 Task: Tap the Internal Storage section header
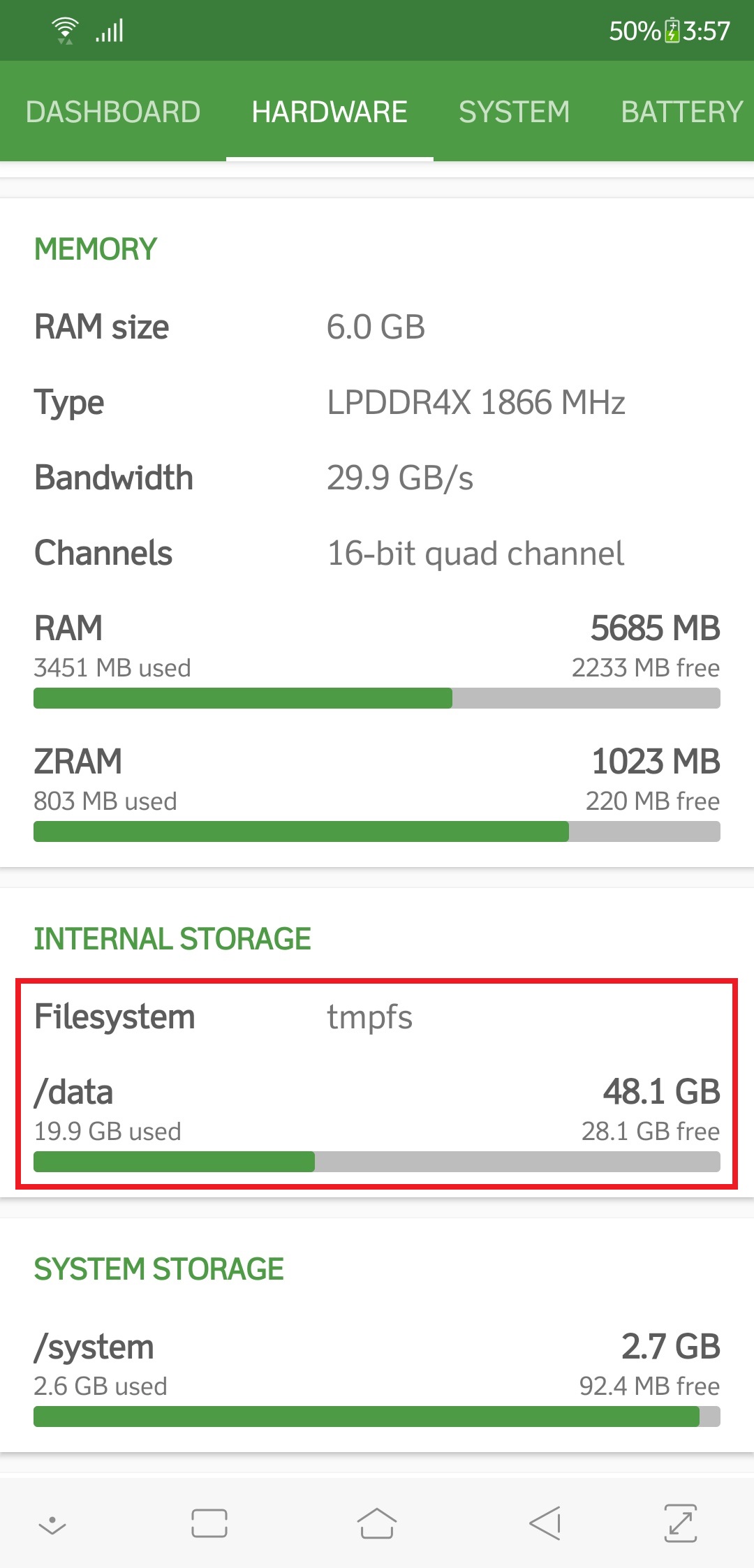coord(172,939)
